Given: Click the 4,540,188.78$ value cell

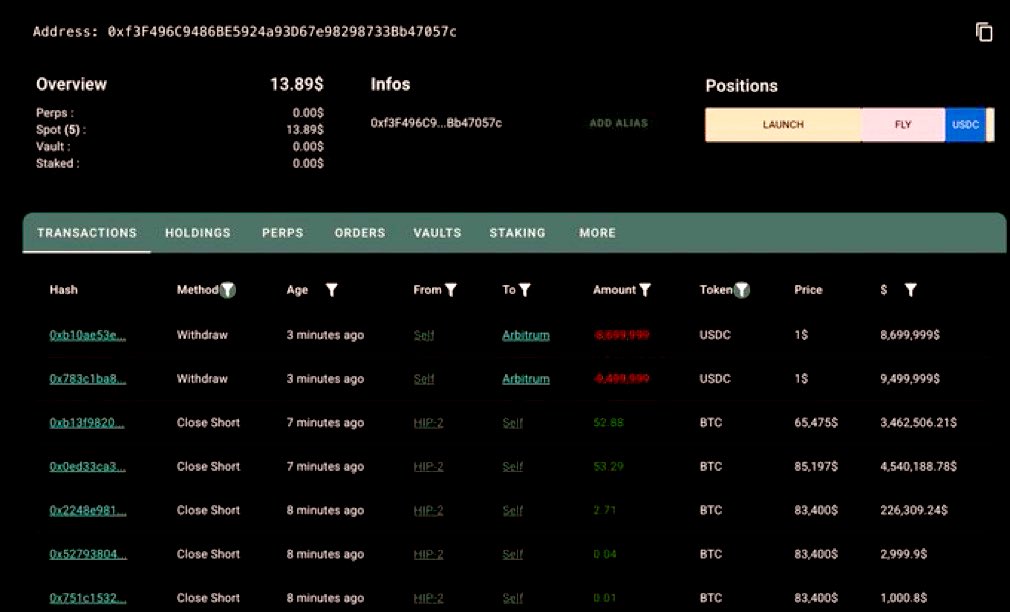Looking at the screenshot, I should (x=919, y=466).
